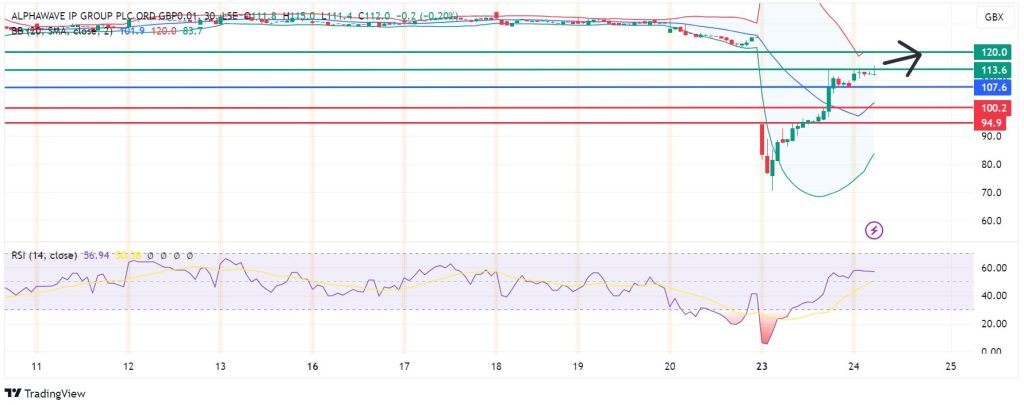The width and height of the screenshot is (1024, 405).
Task: Select the 94.9 red price label
Action: 990,123
